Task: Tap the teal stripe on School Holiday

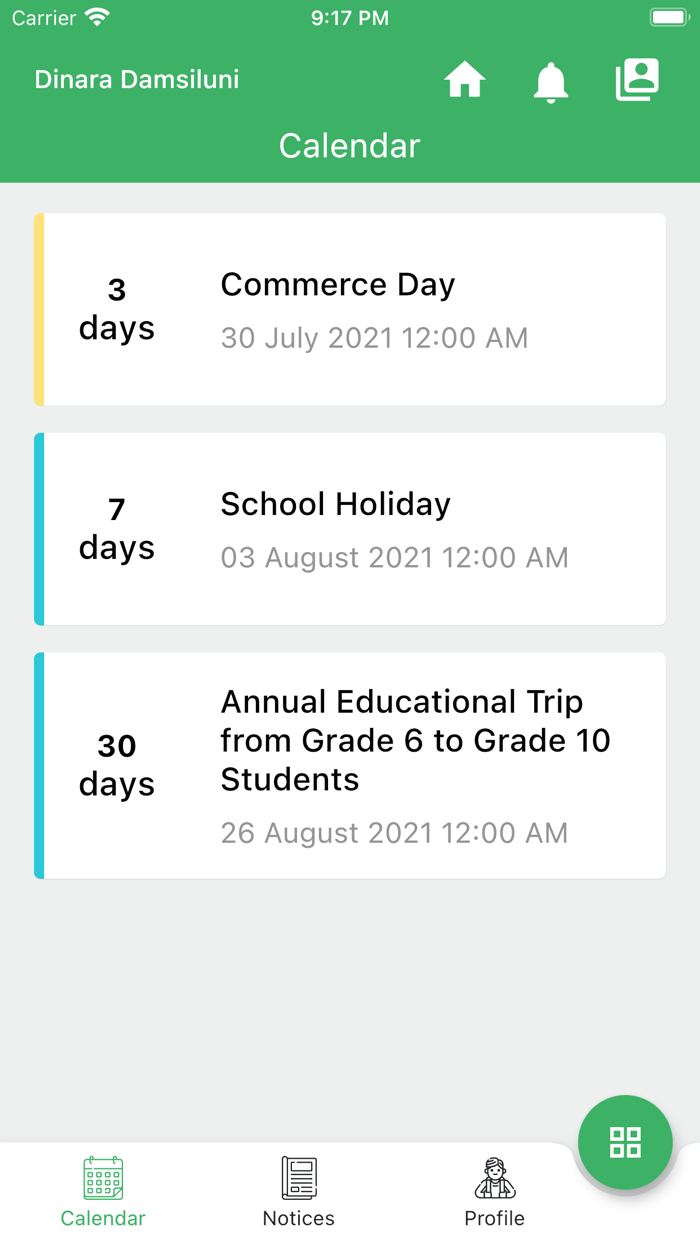Action: tap(39, 529)
